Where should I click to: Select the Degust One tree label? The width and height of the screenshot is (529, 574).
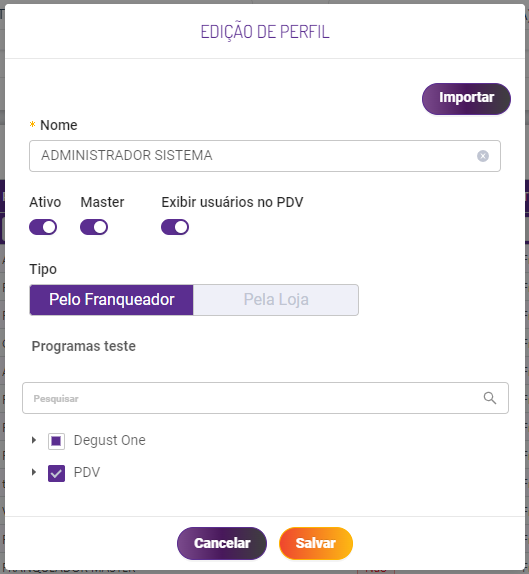[110, 440]
